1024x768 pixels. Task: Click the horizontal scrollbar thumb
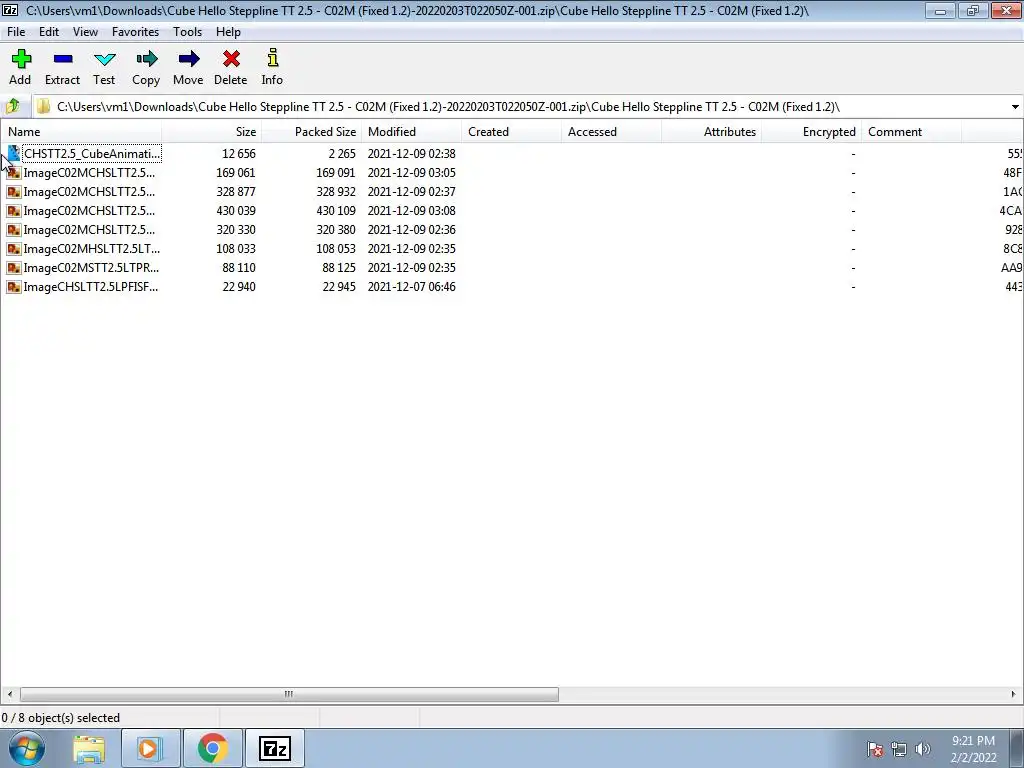[289, 694]
